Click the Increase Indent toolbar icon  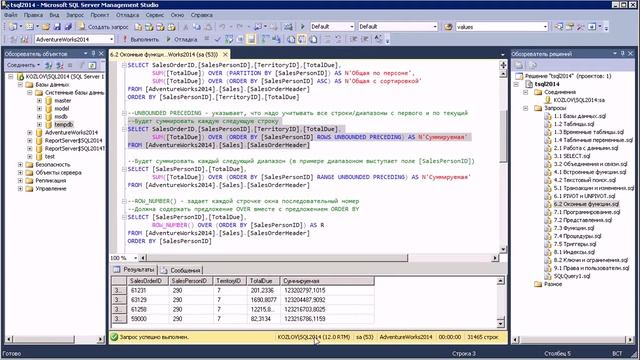(x=365, y=39)
